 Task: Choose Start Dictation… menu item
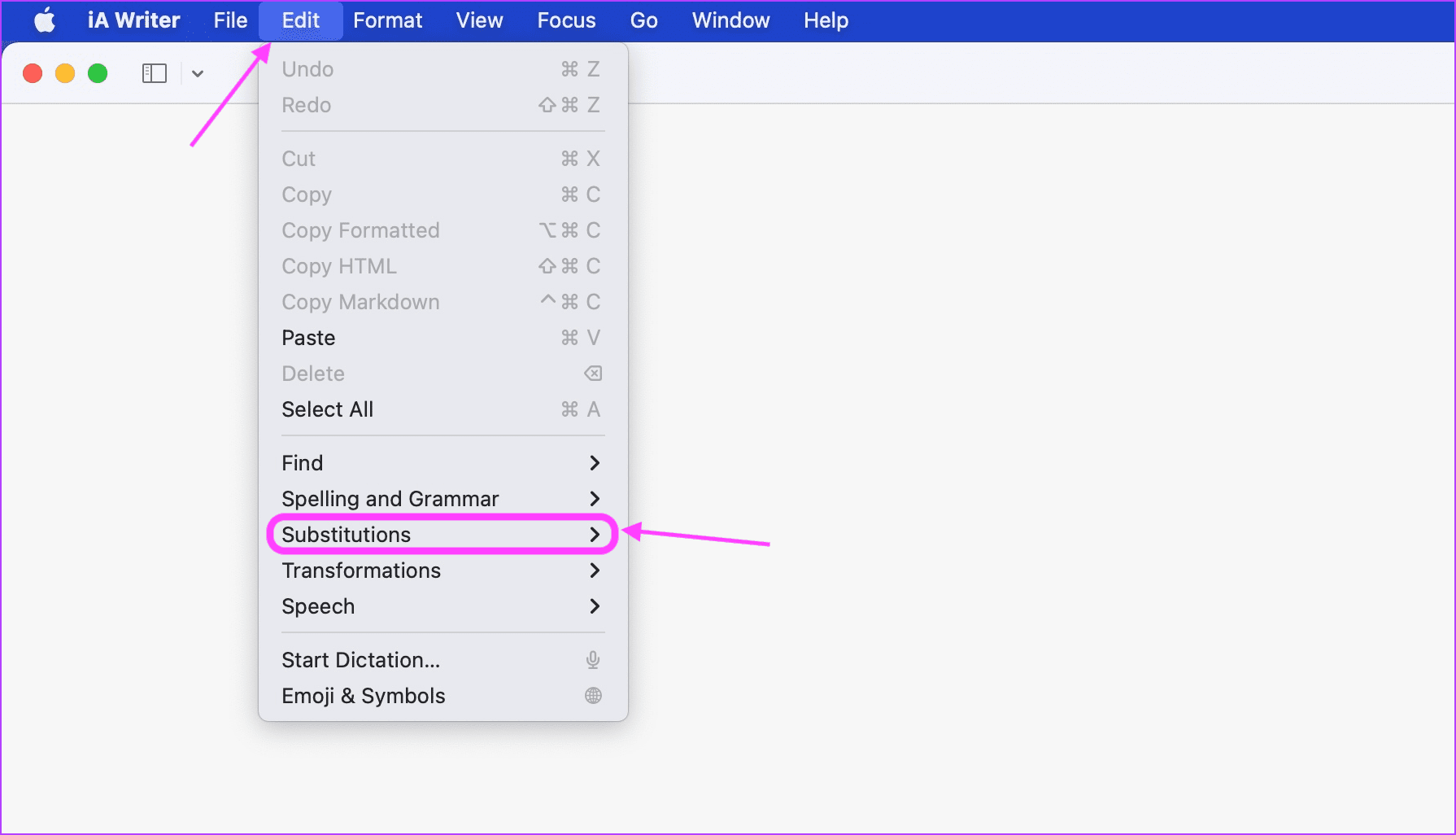443,660
